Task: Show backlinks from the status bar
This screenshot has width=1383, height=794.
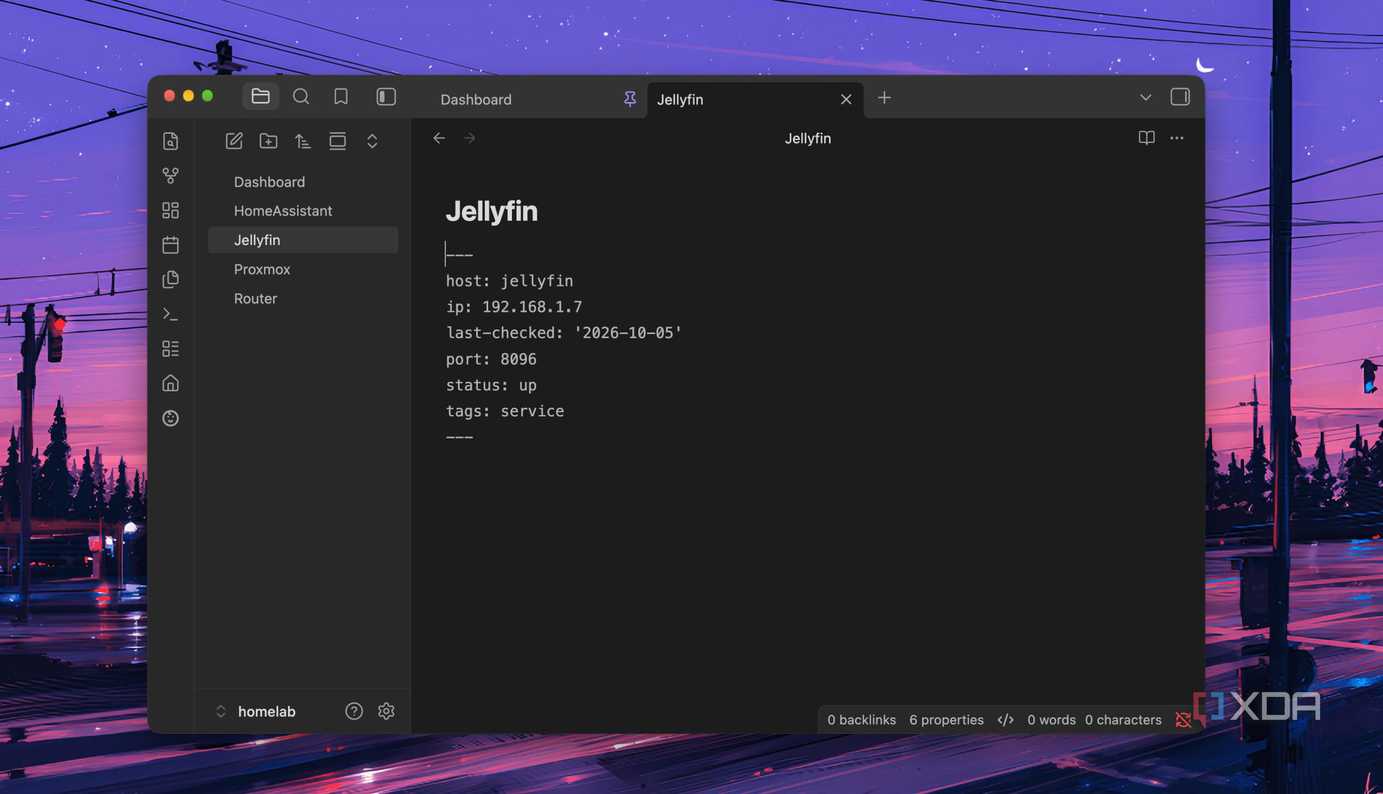Action: (x=862, y=720)
